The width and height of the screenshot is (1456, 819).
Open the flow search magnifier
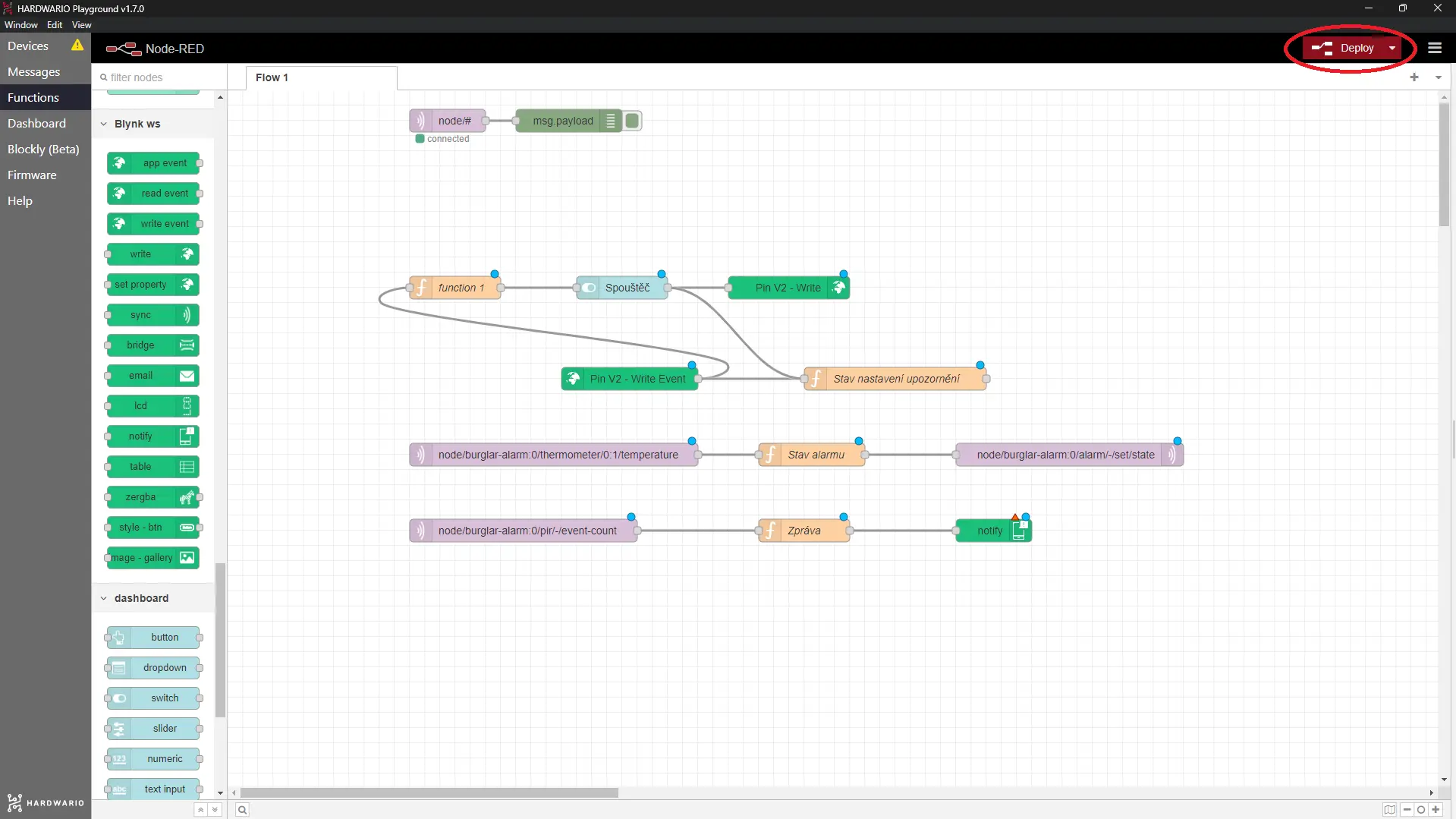242,810
